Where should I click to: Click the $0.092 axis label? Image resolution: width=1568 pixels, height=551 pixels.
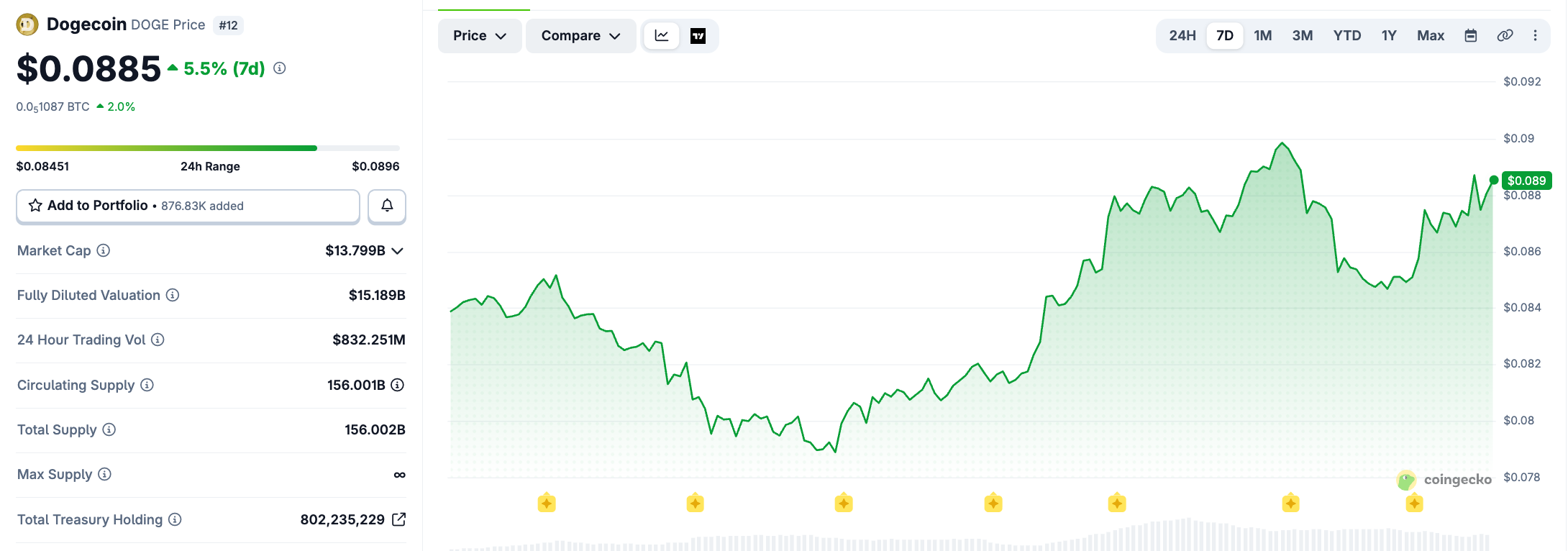[x=1522, y=81]
